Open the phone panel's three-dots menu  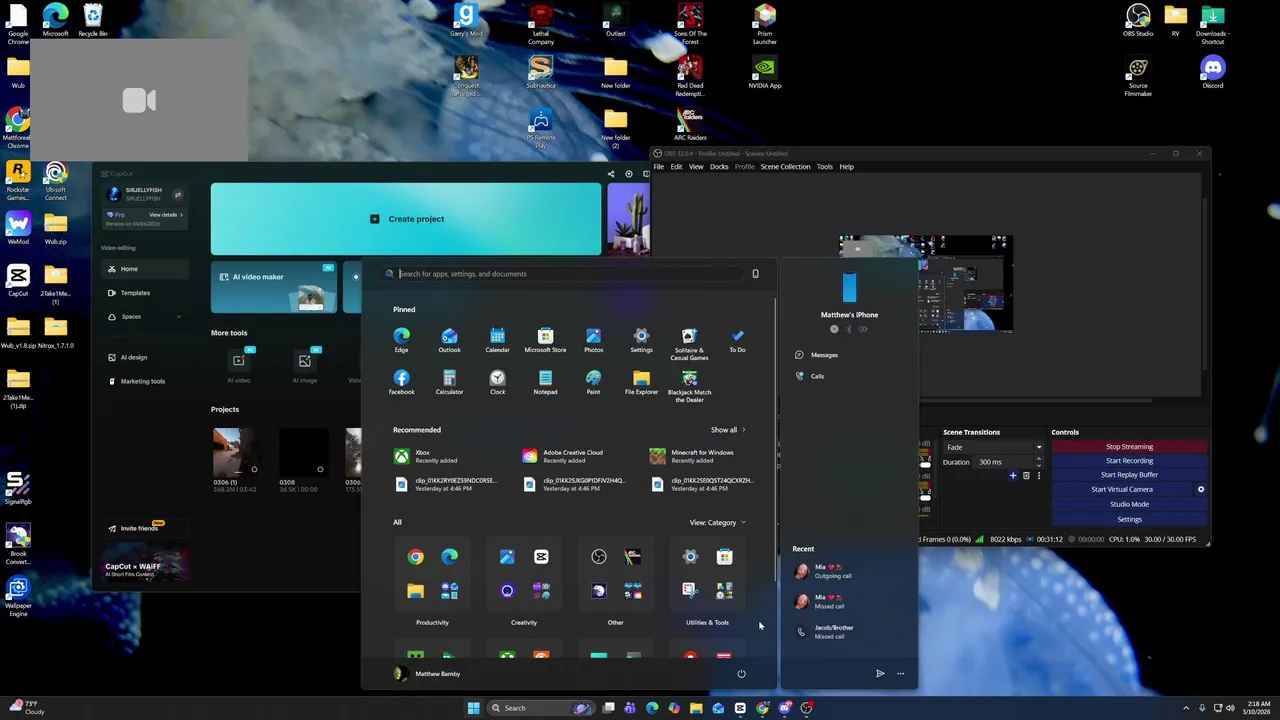(x=900, y=673)
